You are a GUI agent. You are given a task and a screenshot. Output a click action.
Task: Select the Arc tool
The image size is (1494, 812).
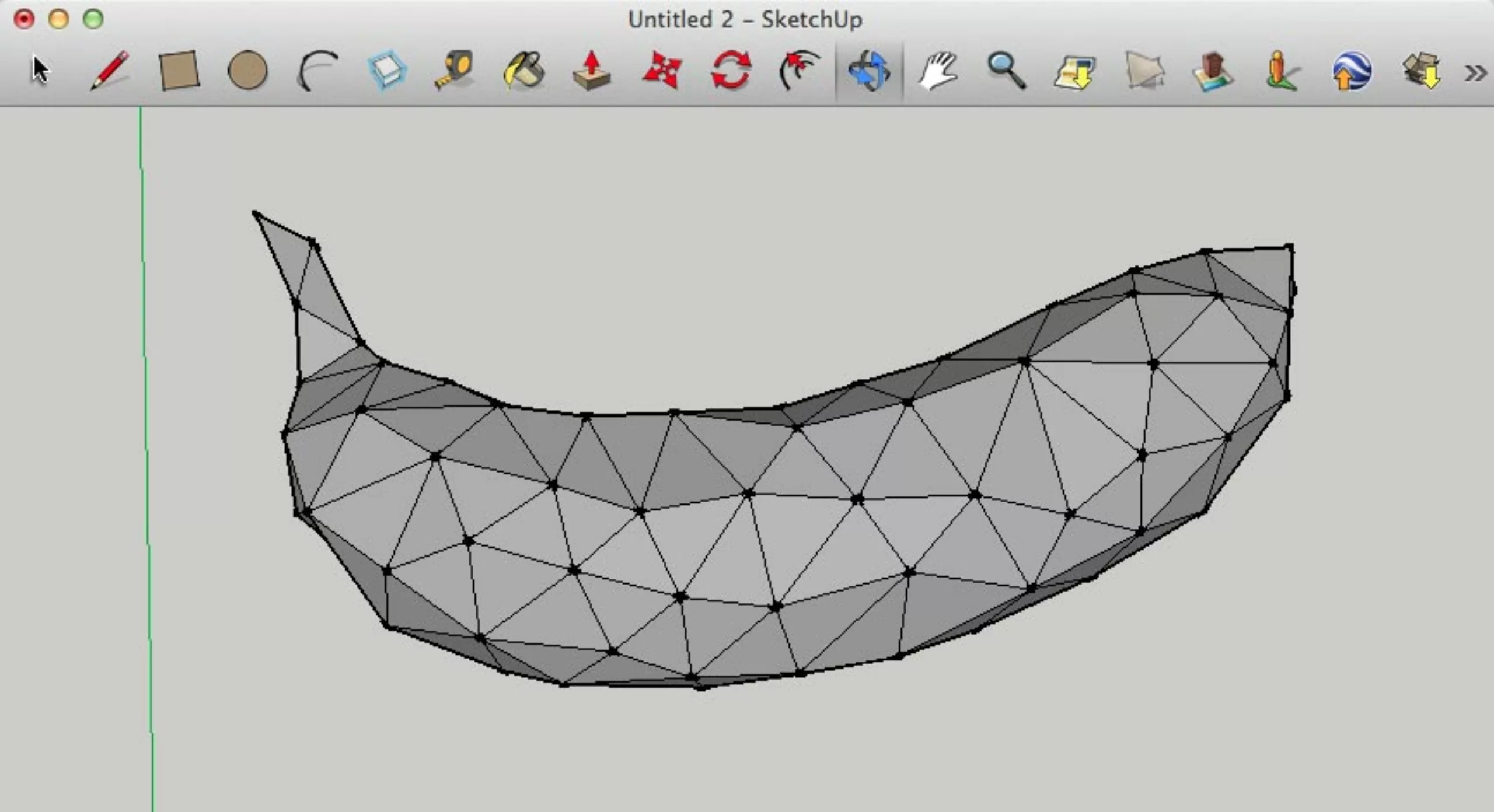pos(318,71)
